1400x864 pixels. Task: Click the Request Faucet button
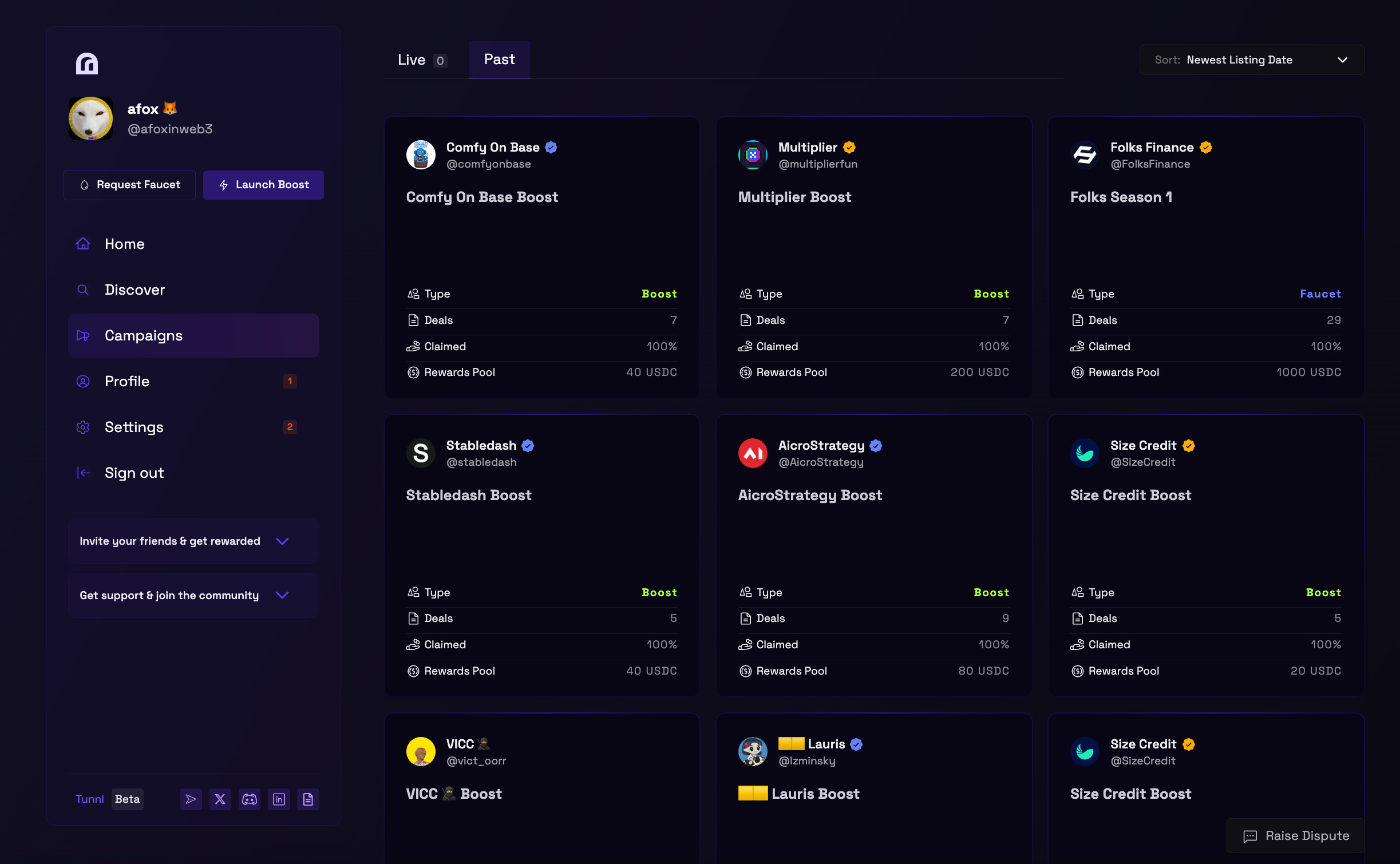tap(130, 185)
